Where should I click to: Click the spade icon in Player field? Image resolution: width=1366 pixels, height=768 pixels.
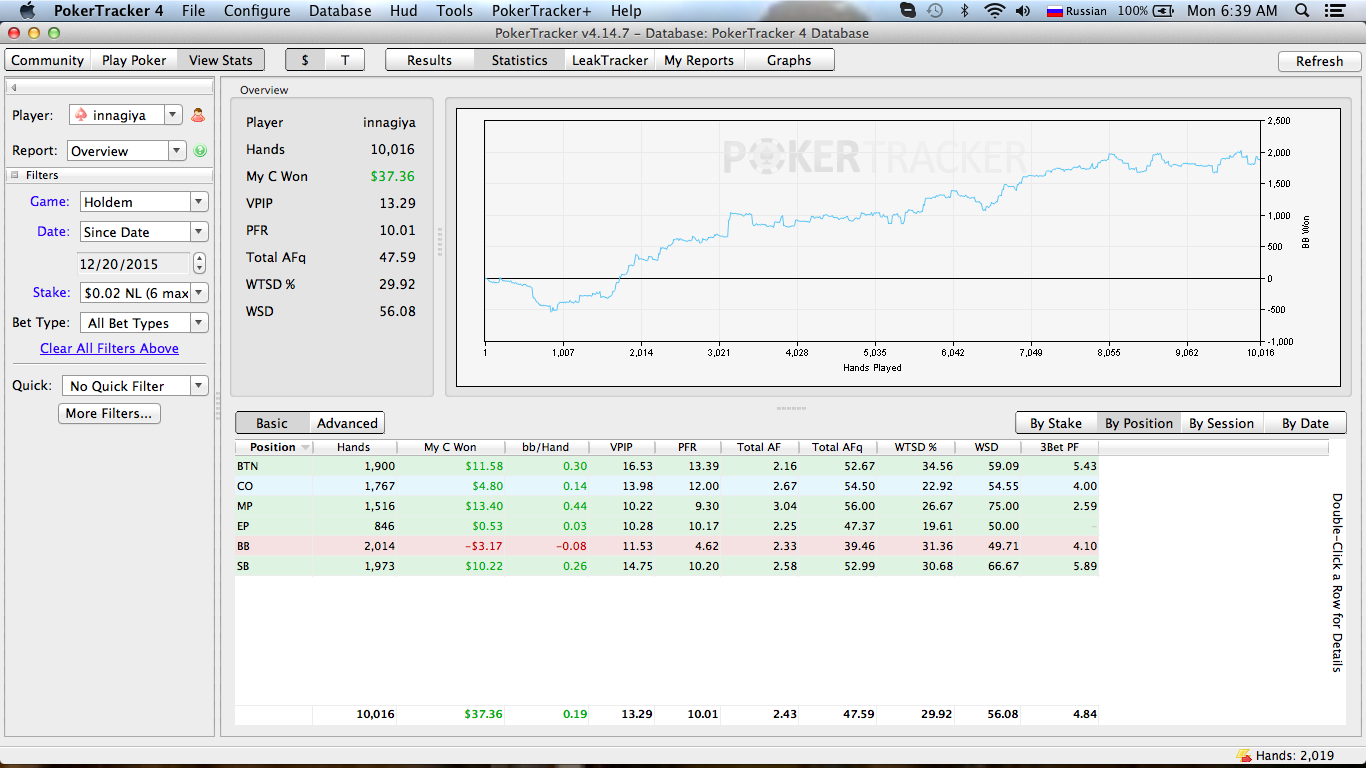point(81,115)
